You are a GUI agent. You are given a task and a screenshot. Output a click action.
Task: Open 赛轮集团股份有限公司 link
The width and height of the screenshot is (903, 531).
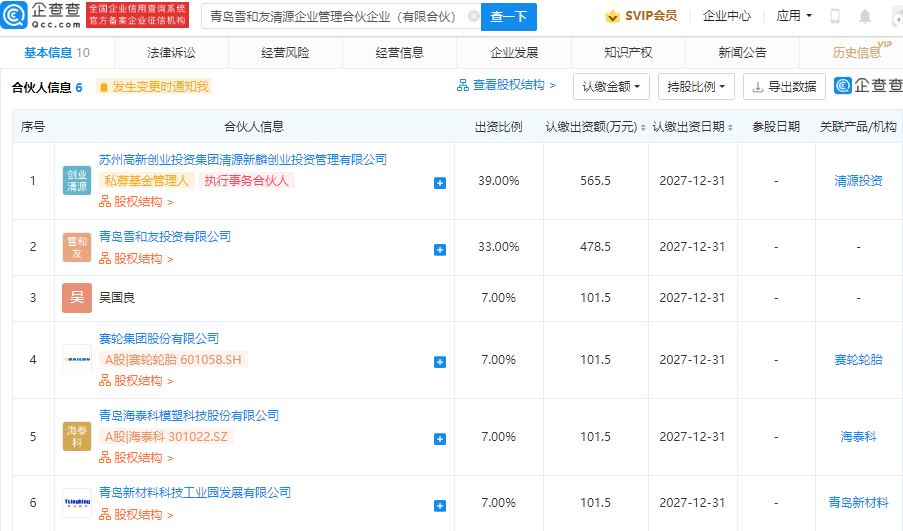tap(159, 339)
